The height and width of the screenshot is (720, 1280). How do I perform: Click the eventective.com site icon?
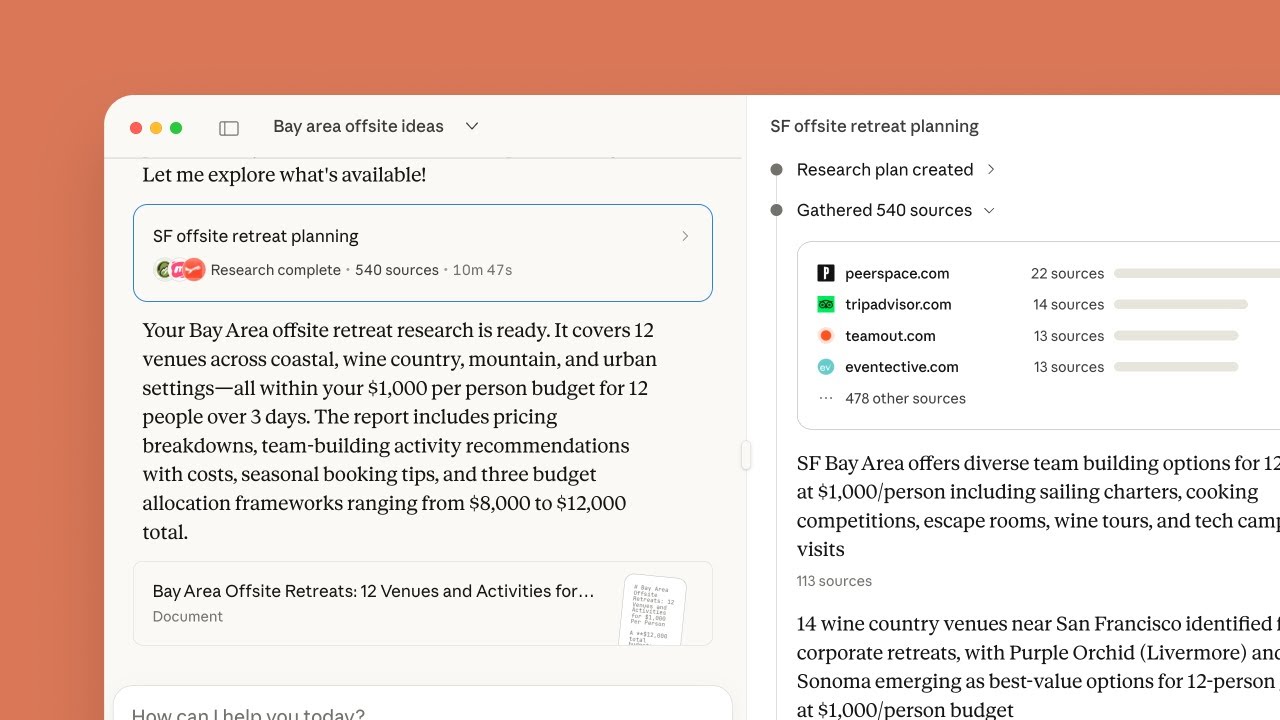point(826,366)
